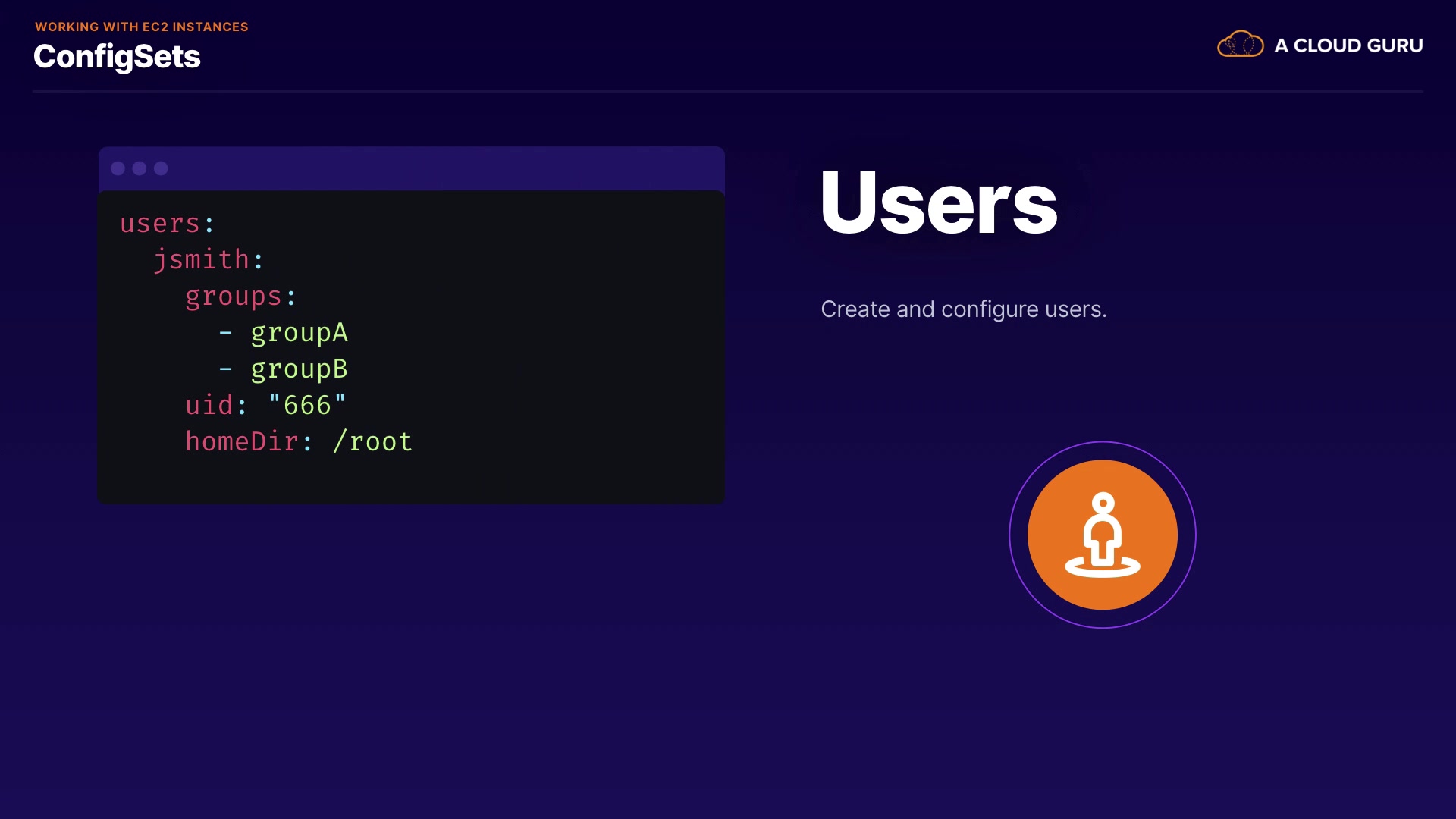The image size is (1456, 819).
Task: Click the groupA list entry
Action: (x=299, y=333)
